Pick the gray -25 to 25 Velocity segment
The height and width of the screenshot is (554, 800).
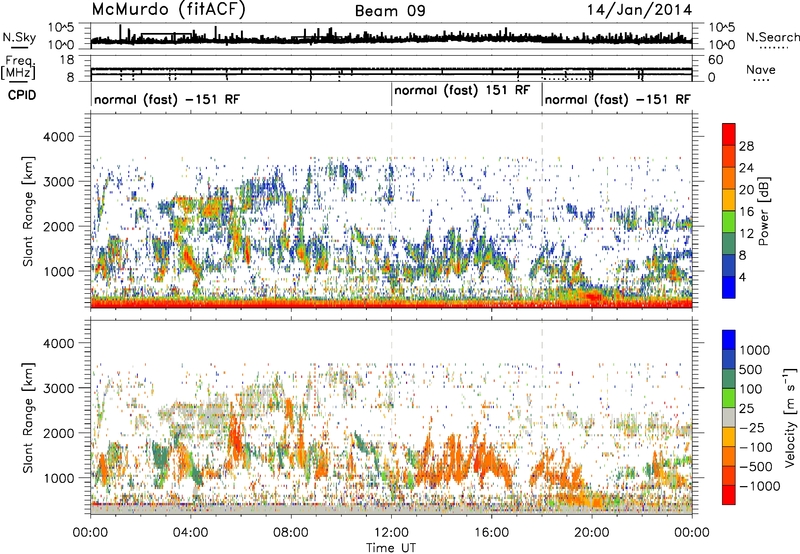point(729,418)
